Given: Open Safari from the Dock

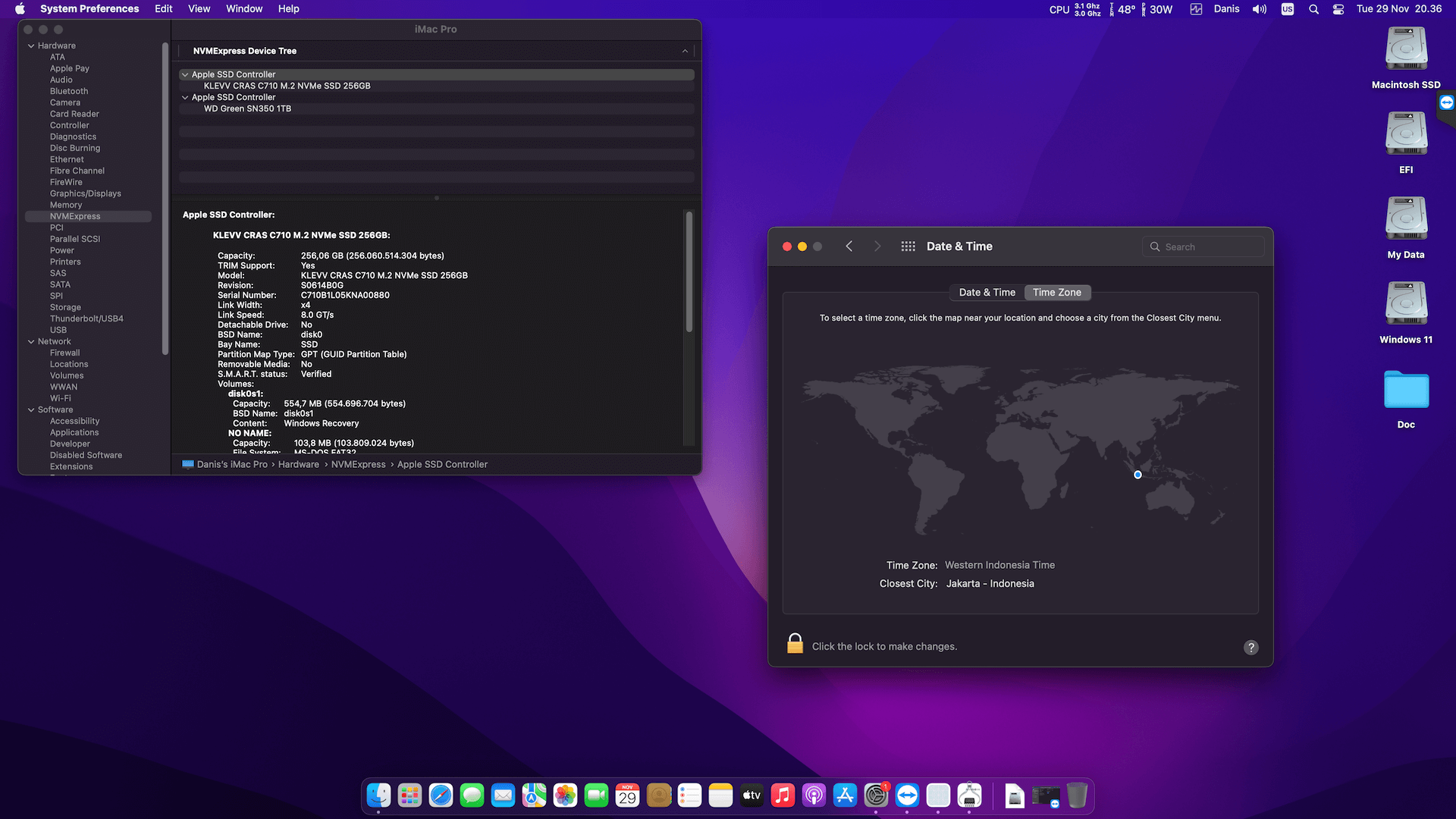Looking at the screenshot, I should [x=441, y=795].
